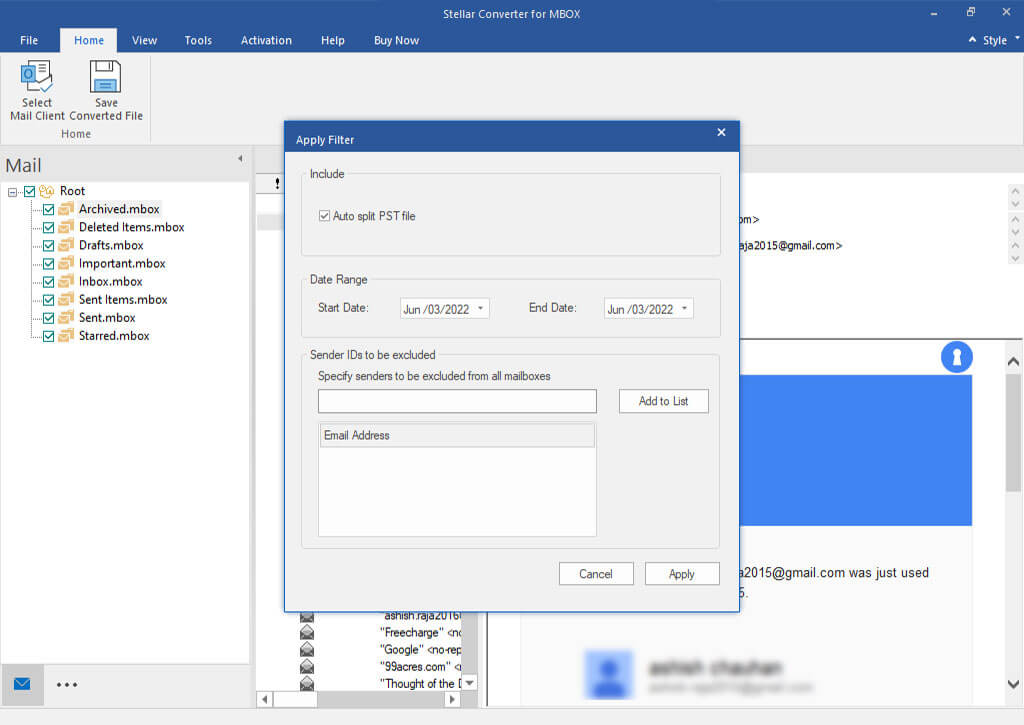The image size is (1024, 725).
Task: Click the preview pane scroll-up chevron
Action: [1013, 361]
